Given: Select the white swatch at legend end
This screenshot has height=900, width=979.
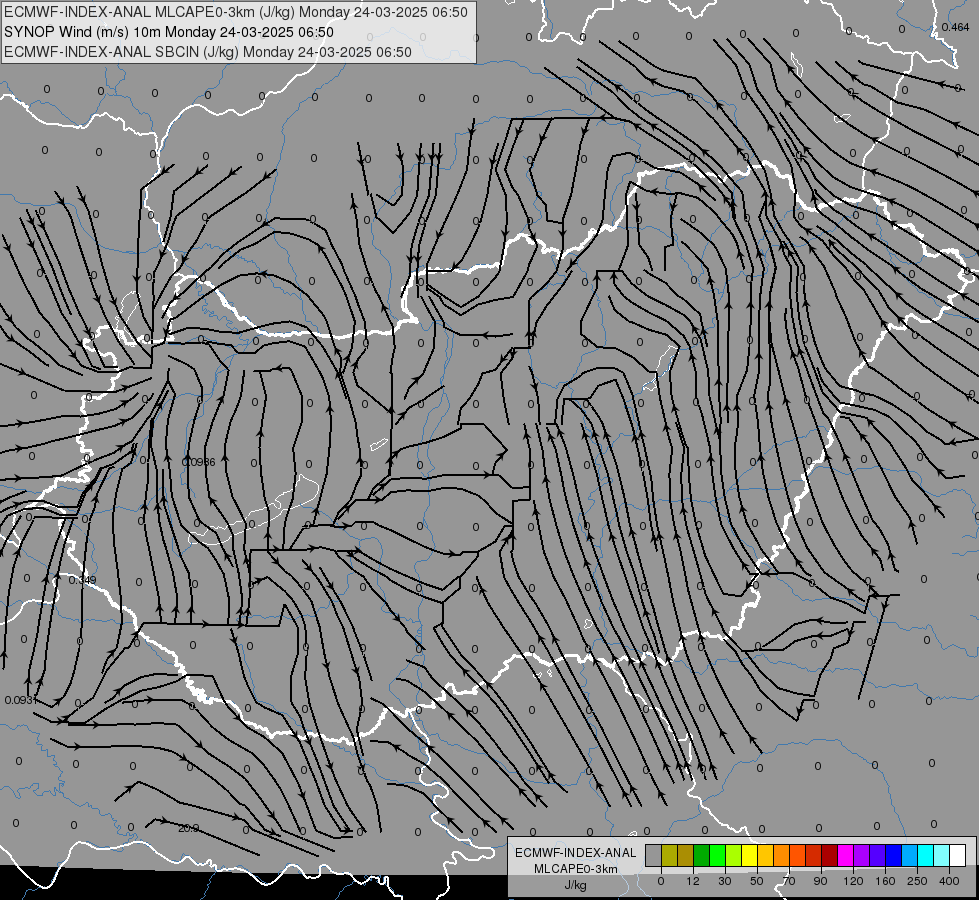Looking at the screenshot, I should (x=958, y=855).
